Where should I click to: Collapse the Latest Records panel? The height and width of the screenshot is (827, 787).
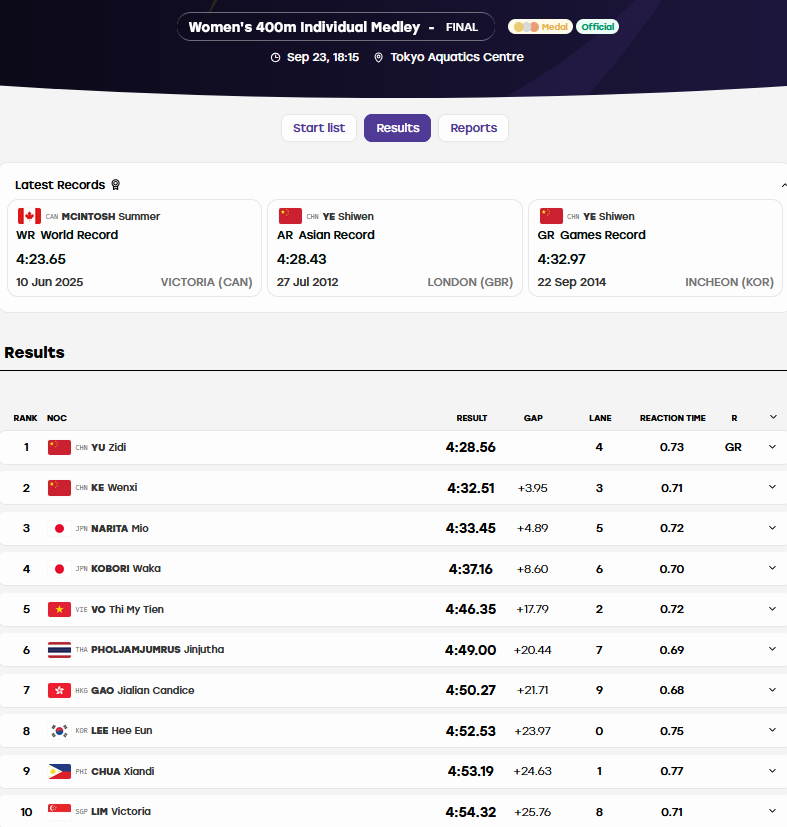(783, 185)
